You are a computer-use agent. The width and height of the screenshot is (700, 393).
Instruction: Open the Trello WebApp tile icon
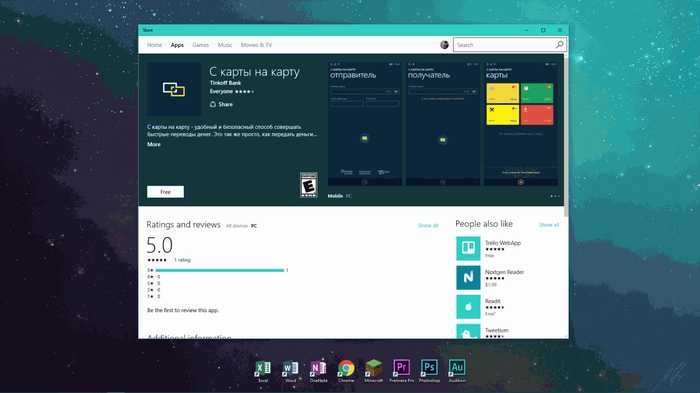pos(468,248)
